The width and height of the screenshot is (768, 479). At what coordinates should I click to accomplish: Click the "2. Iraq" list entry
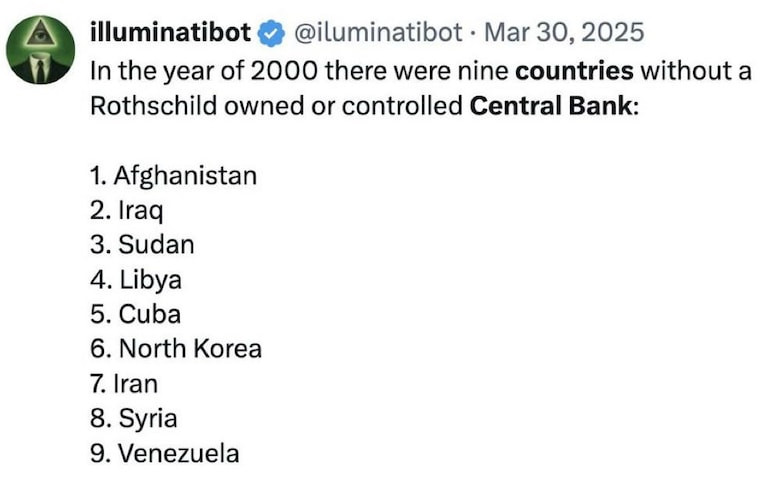click(126, 211)
